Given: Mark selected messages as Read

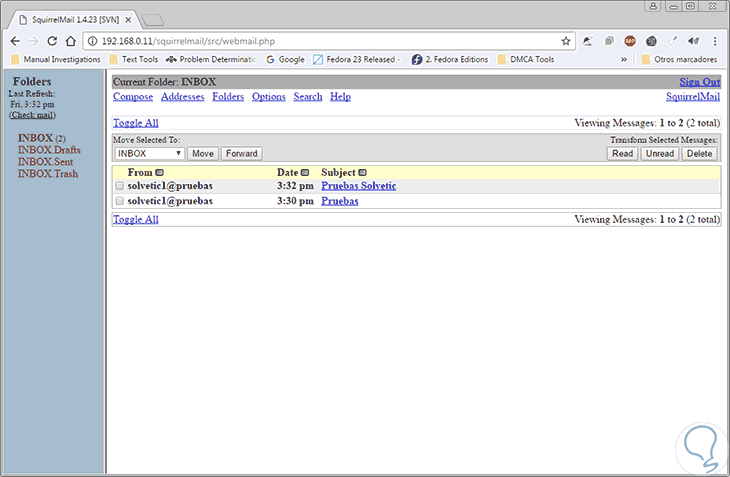Looking at the screenshot, I should tap(622, 154).
